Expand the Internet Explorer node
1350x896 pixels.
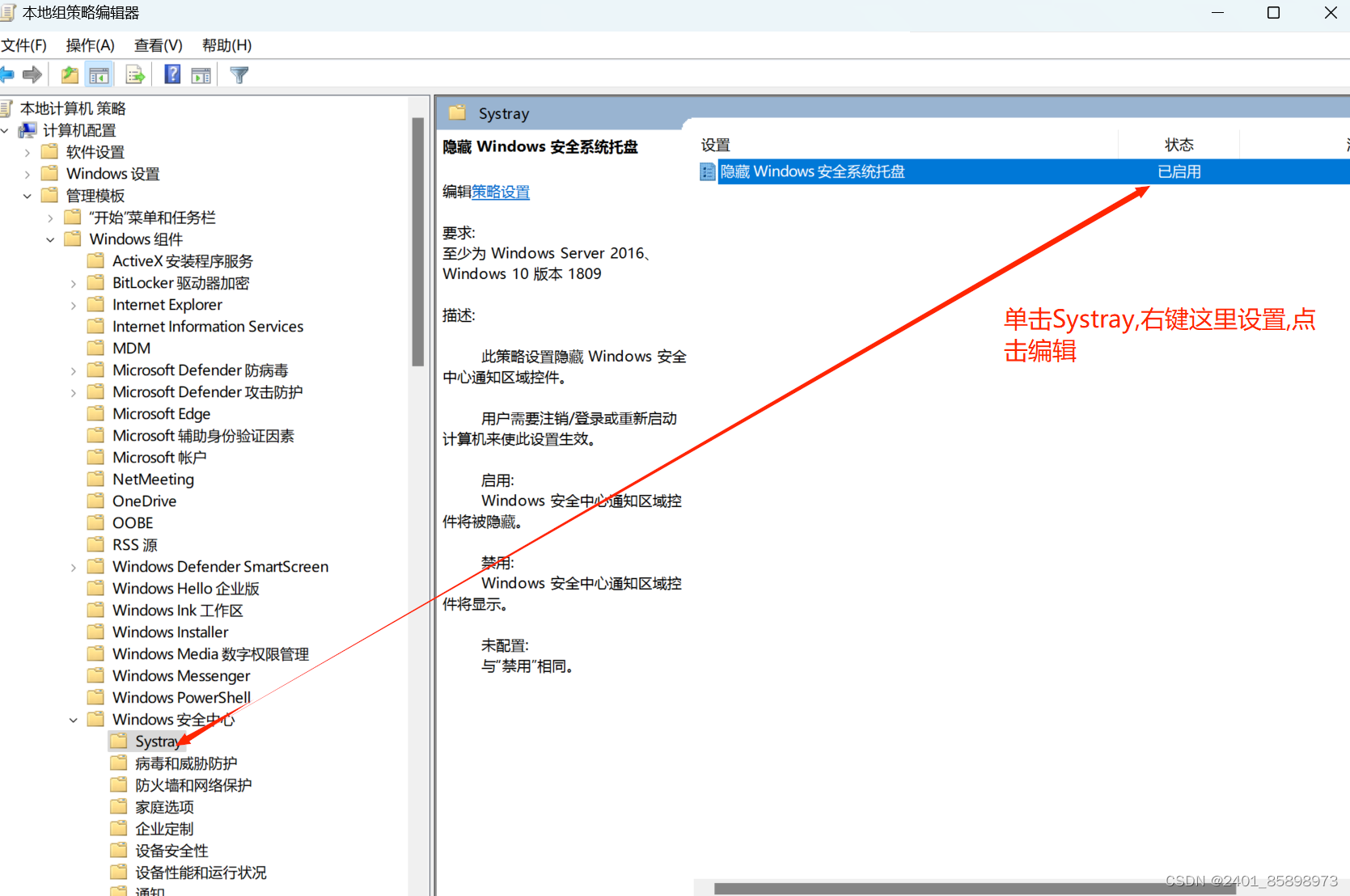tap(74, 305)
